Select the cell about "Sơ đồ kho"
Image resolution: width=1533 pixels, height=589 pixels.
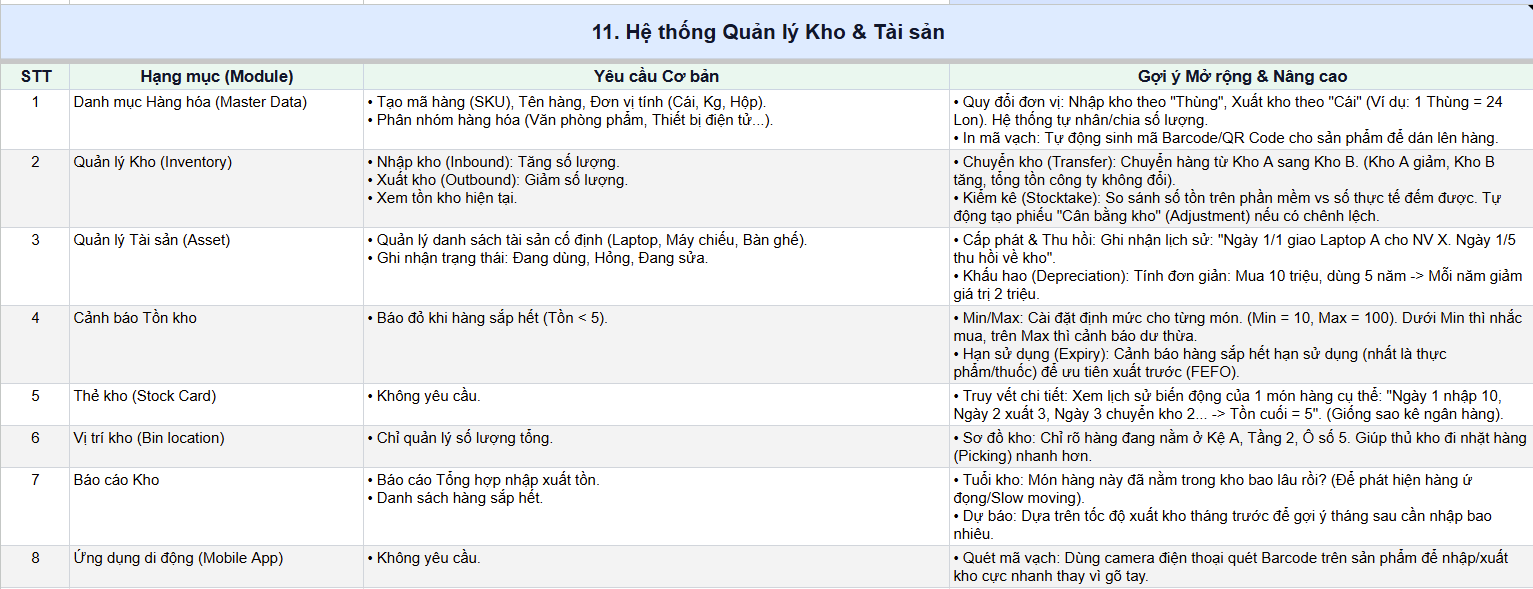coord(1241,447)
